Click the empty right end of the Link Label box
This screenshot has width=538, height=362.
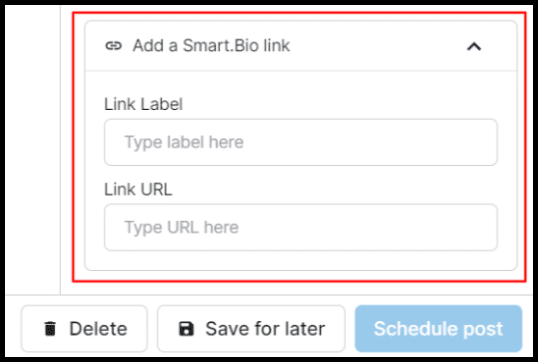coord(446,142)
